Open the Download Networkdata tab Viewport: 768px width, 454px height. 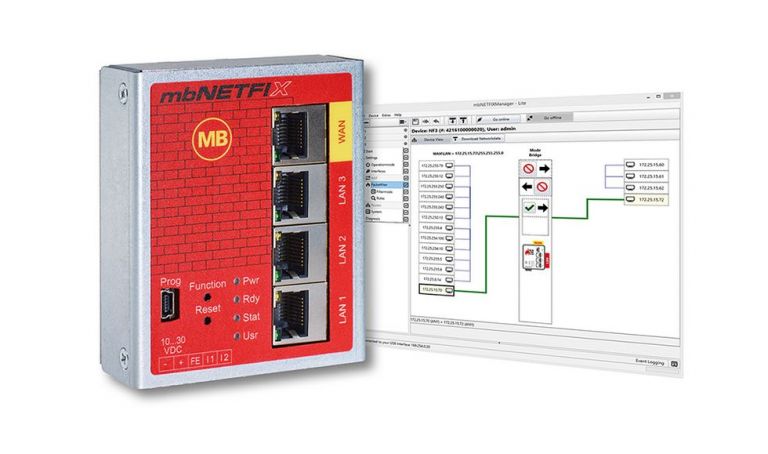pyautogui.click(x=478, y=139)
